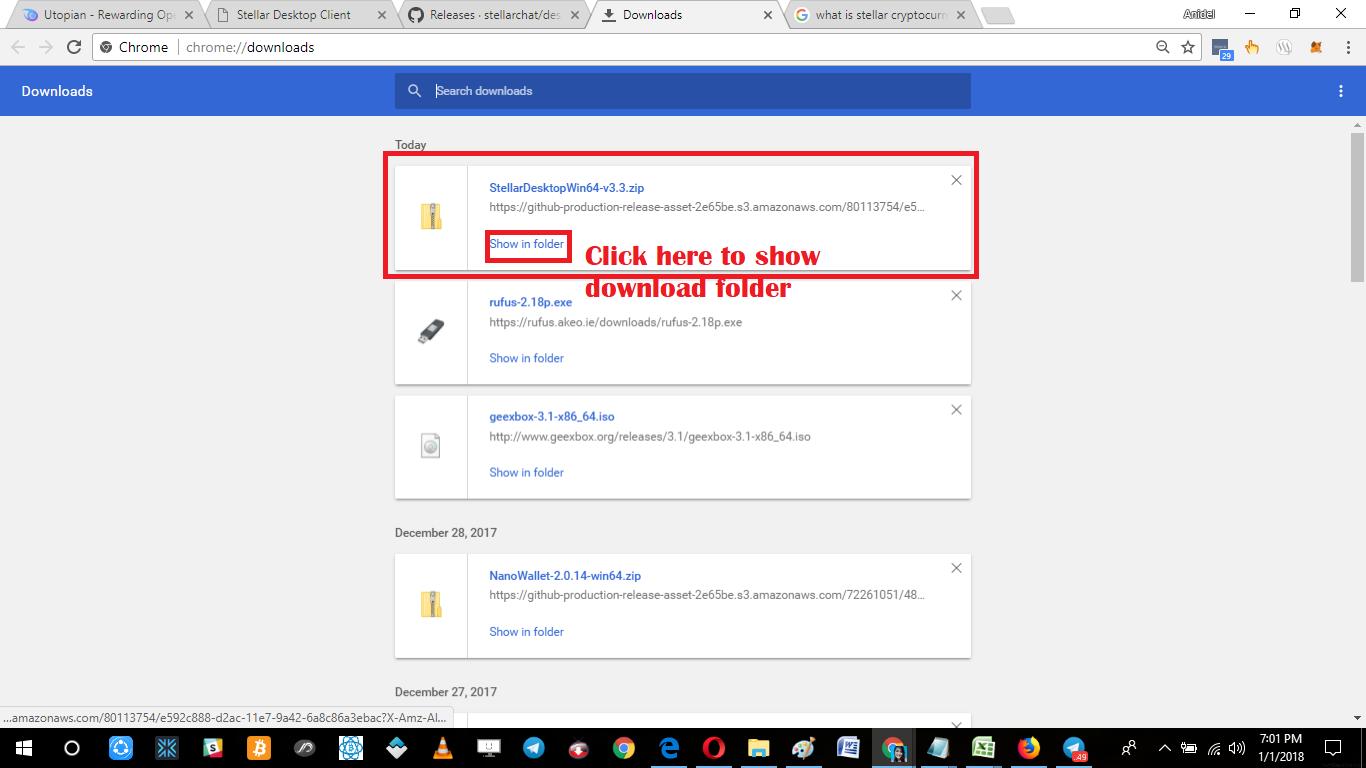Close the Releases stellarchat GitHub tab

575,15
